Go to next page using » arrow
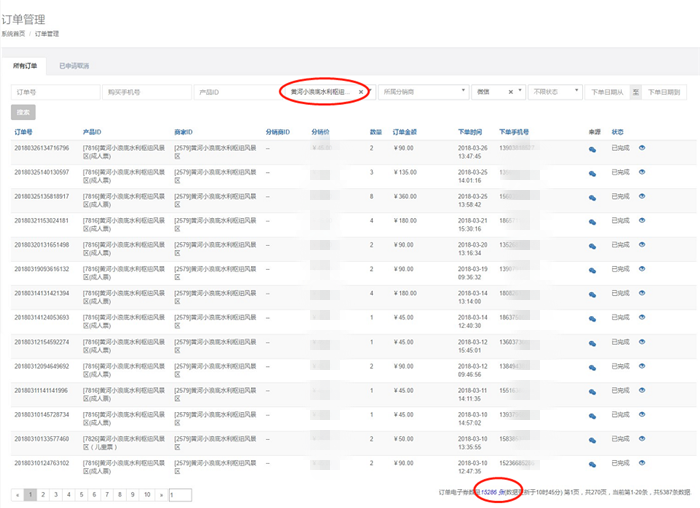Viewport: 700px width, 508px height. tap(161, 495)
